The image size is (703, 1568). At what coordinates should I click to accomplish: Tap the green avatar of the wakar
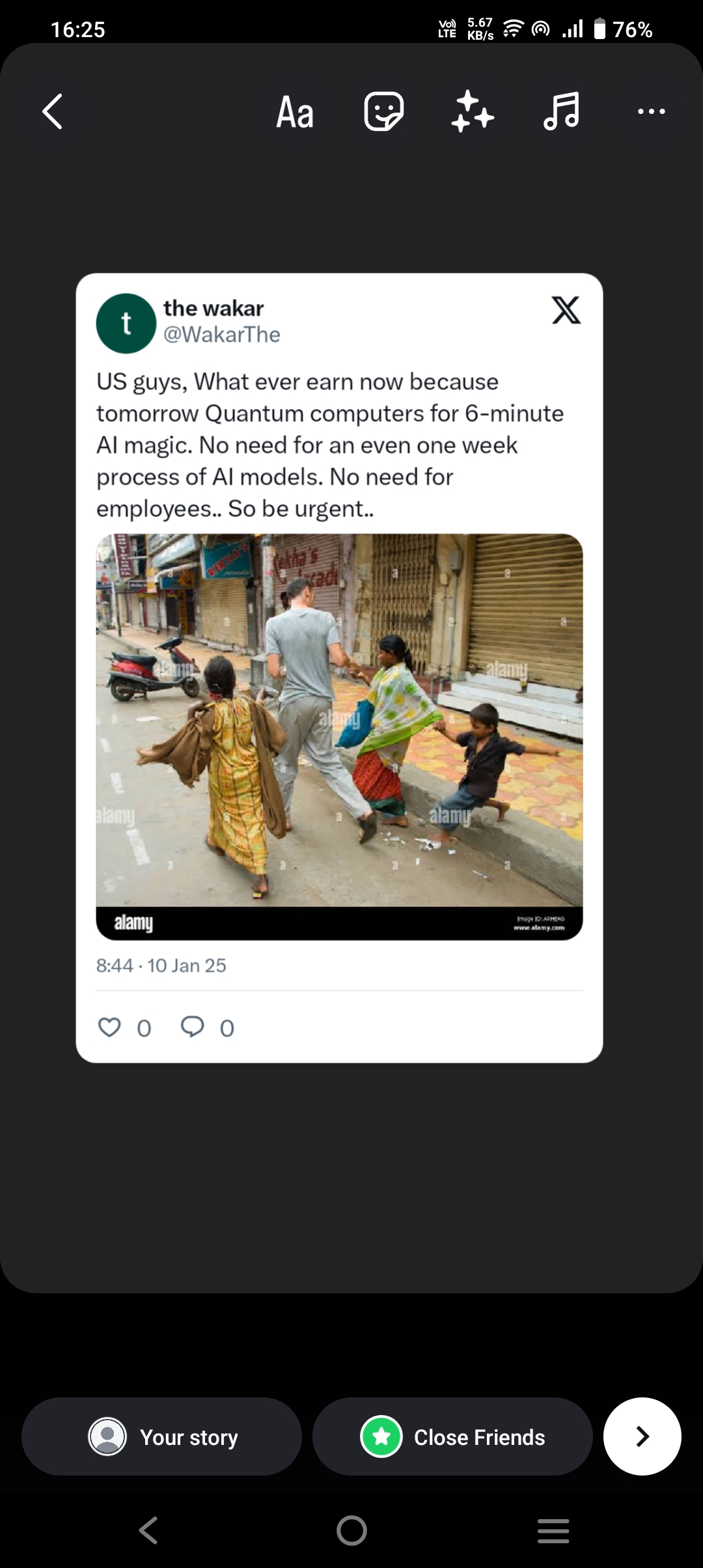126,324
